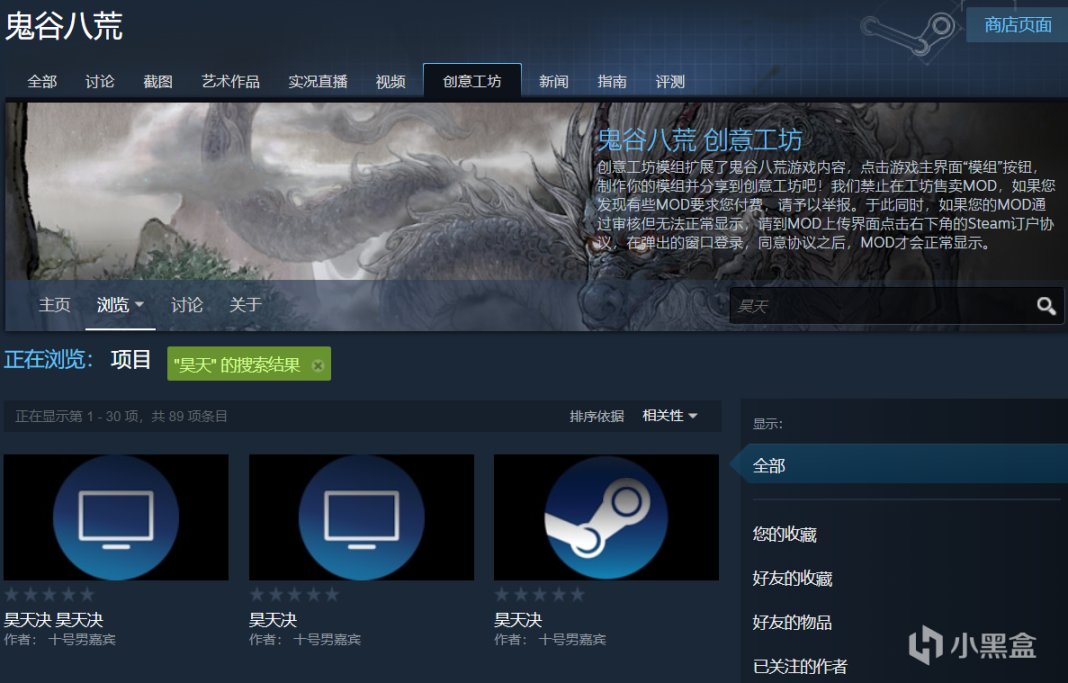Click the 正在显示第 1 - 30 项 count text
The width and height of the screenshot is (1068, 683).
point(121,416)
